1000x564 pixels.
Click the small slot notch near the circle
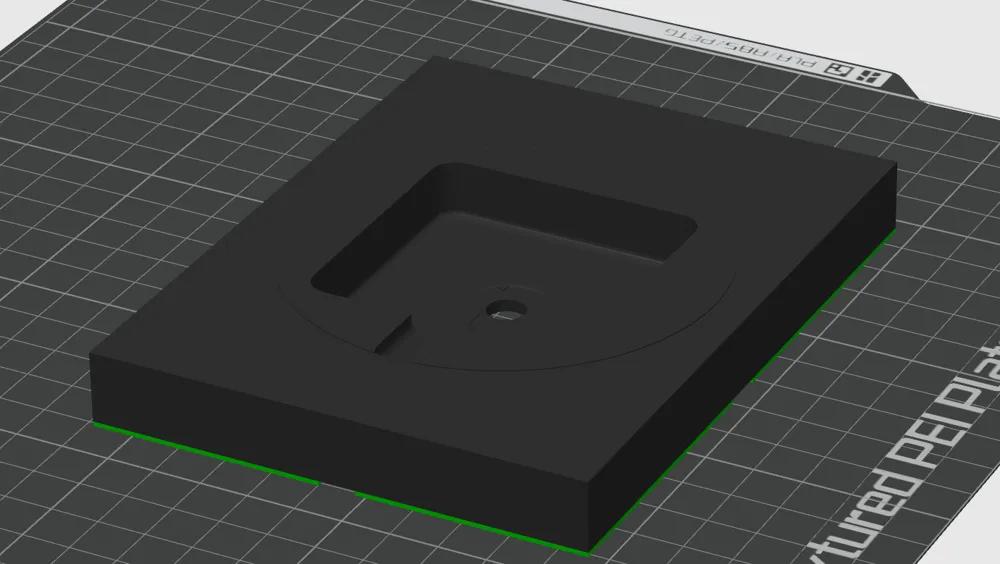[x=393, y=335]
